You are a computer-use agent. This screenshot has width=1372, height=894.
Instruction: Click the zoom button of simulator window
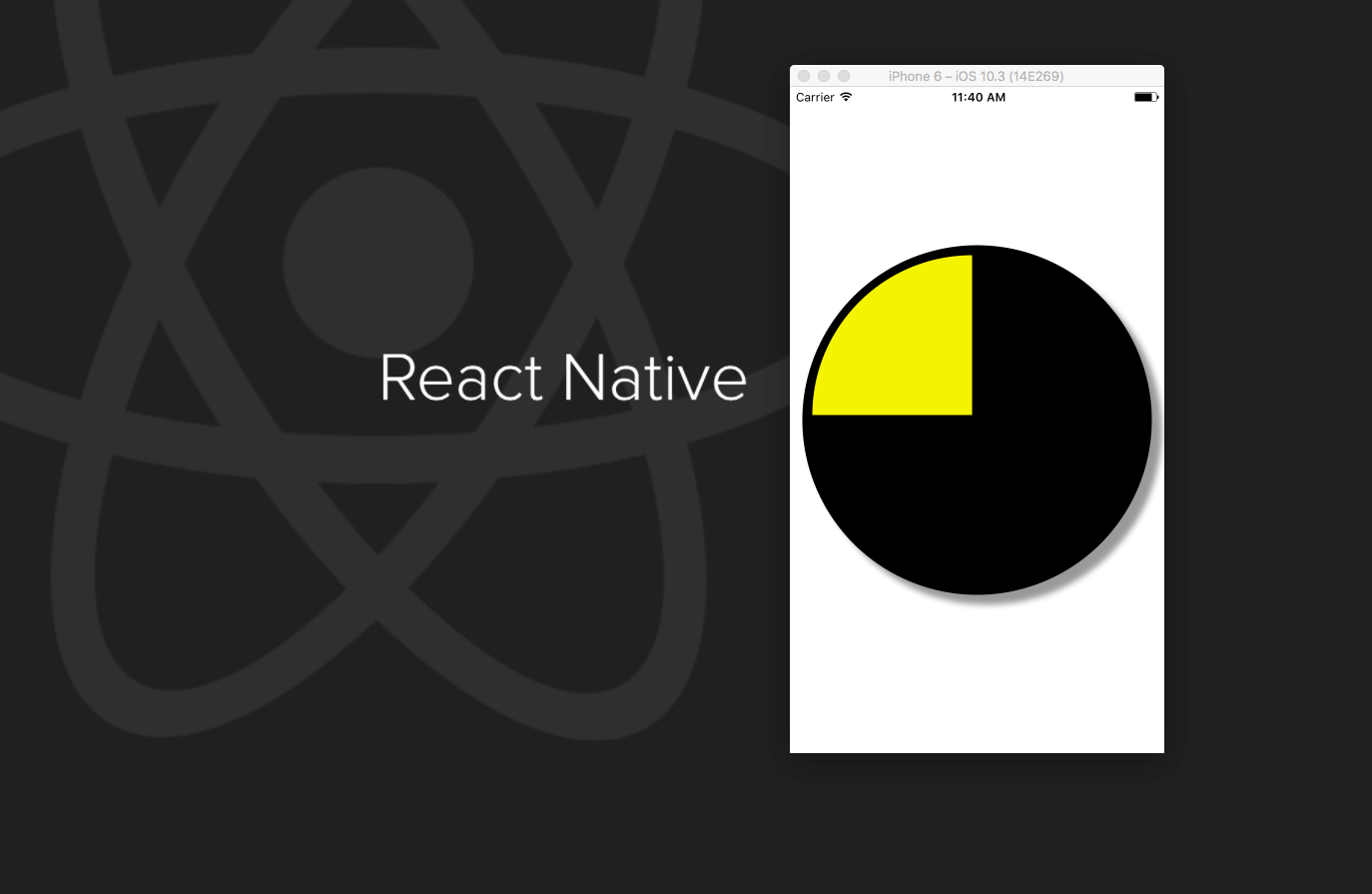(x=844, y=76)
